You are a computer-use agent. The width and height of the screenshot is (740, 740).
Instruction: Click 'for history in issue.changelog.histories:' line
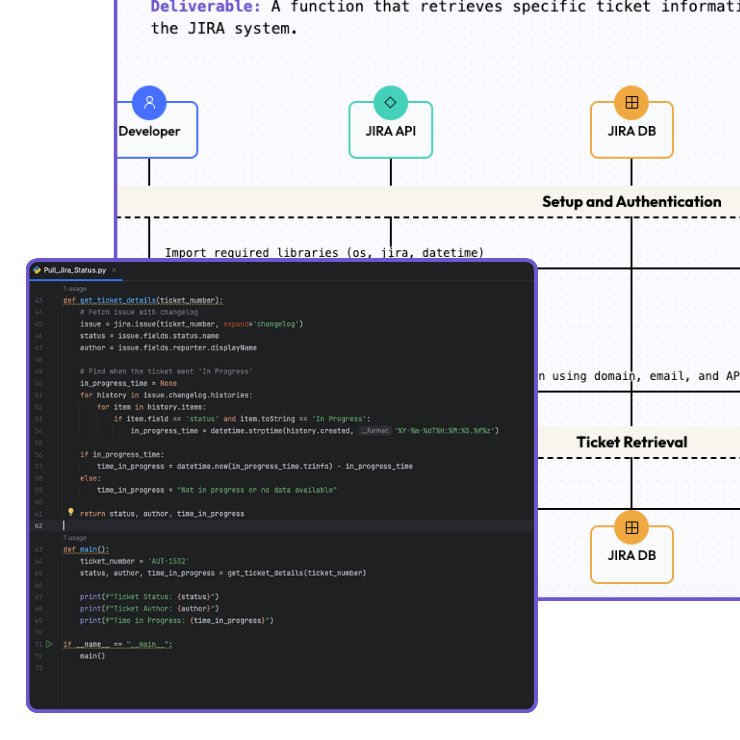(166, 395)
